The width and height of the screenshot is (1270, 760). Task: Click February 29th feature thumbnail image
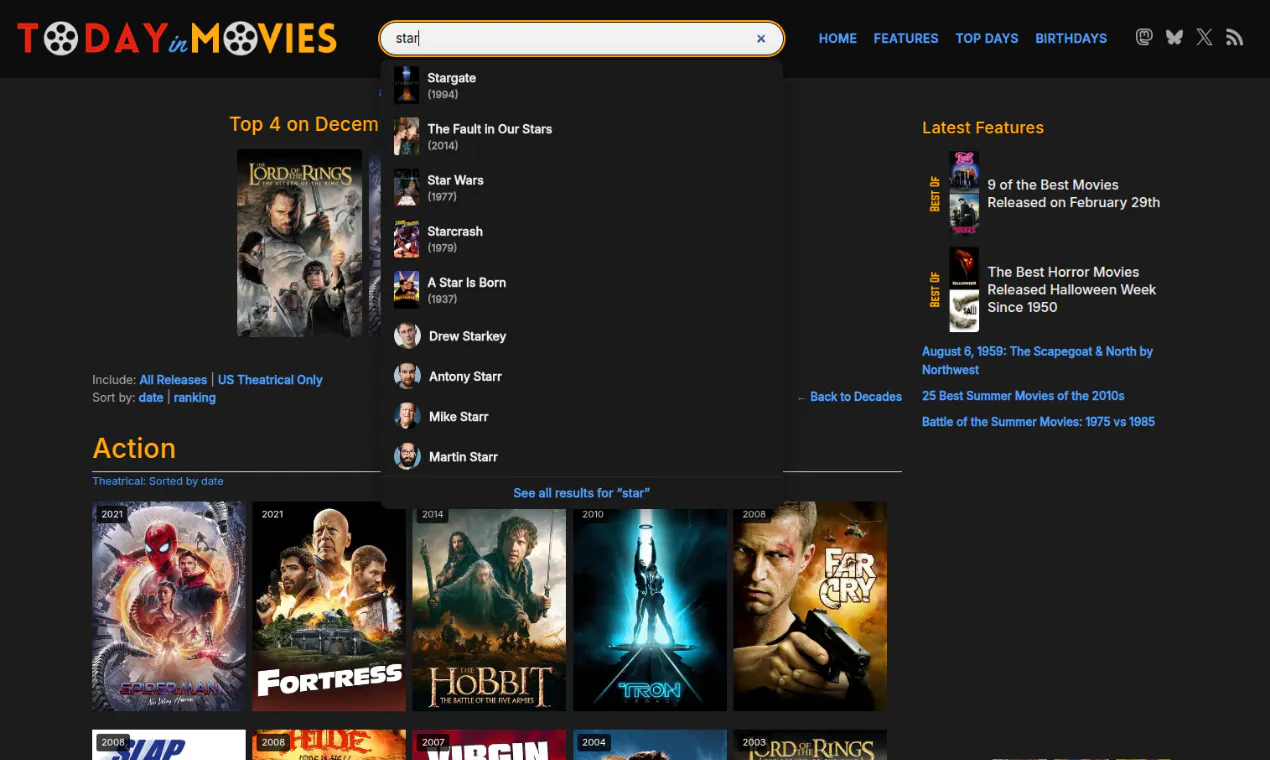[x=964, y=193]
